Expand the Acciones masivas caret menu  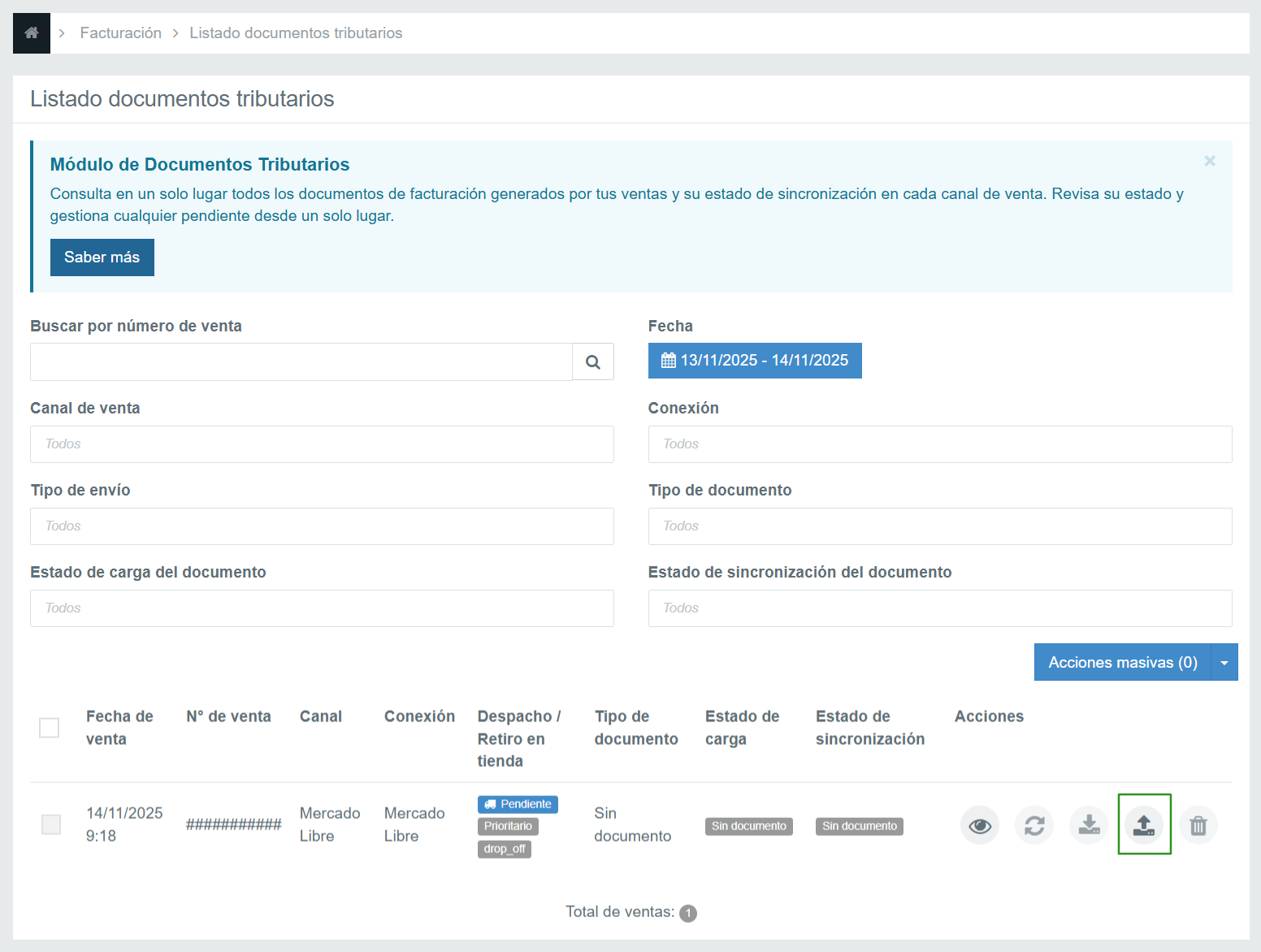click(1224, 663)
